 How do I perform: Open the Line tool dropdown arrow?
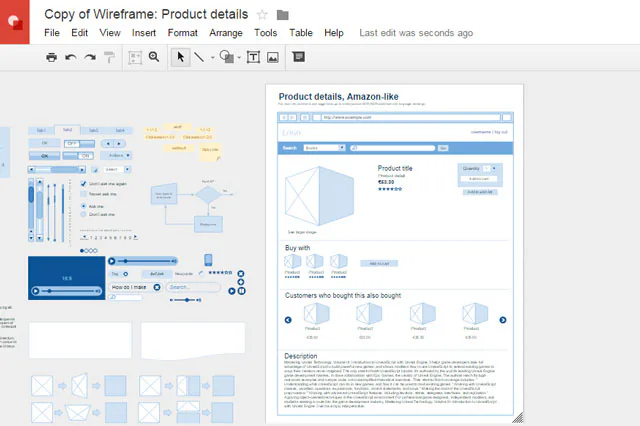coord(213,58)
